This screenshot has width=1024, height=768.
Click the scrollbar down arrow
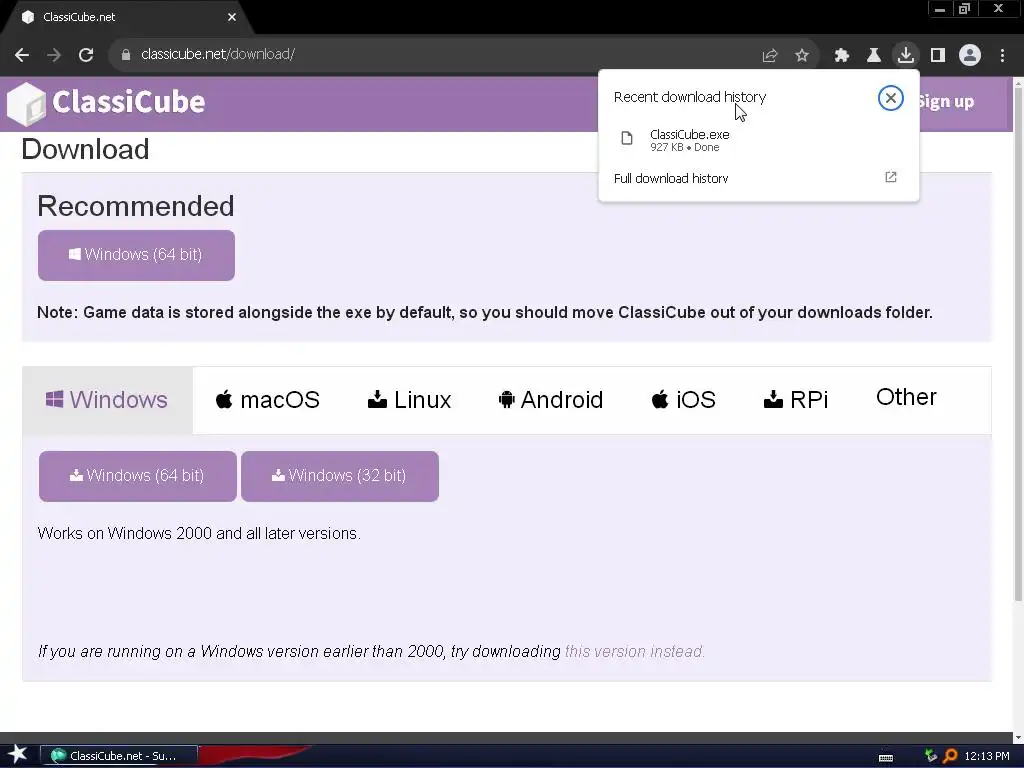point(1018,738)
